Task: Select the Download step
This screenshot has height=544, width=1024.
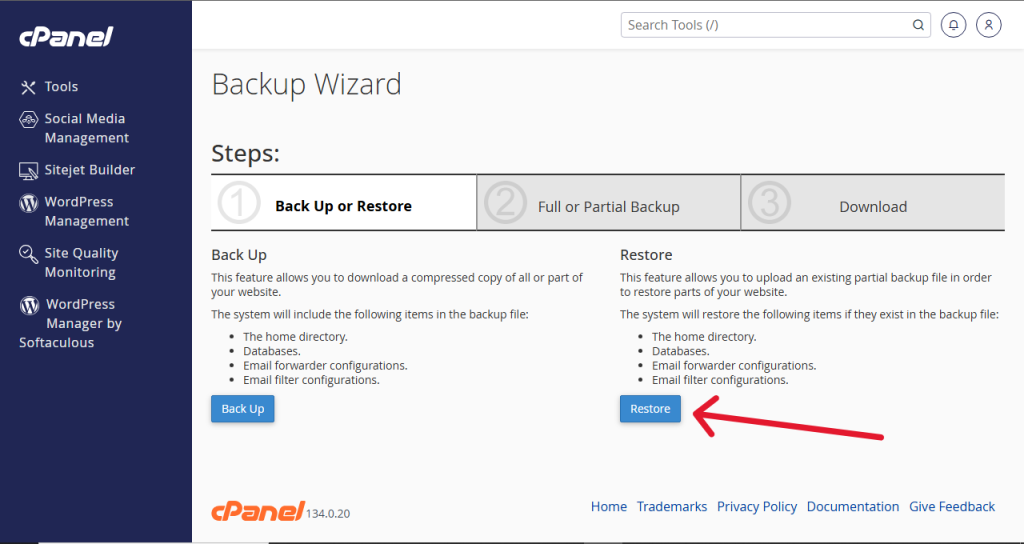Action: (872, 203)
